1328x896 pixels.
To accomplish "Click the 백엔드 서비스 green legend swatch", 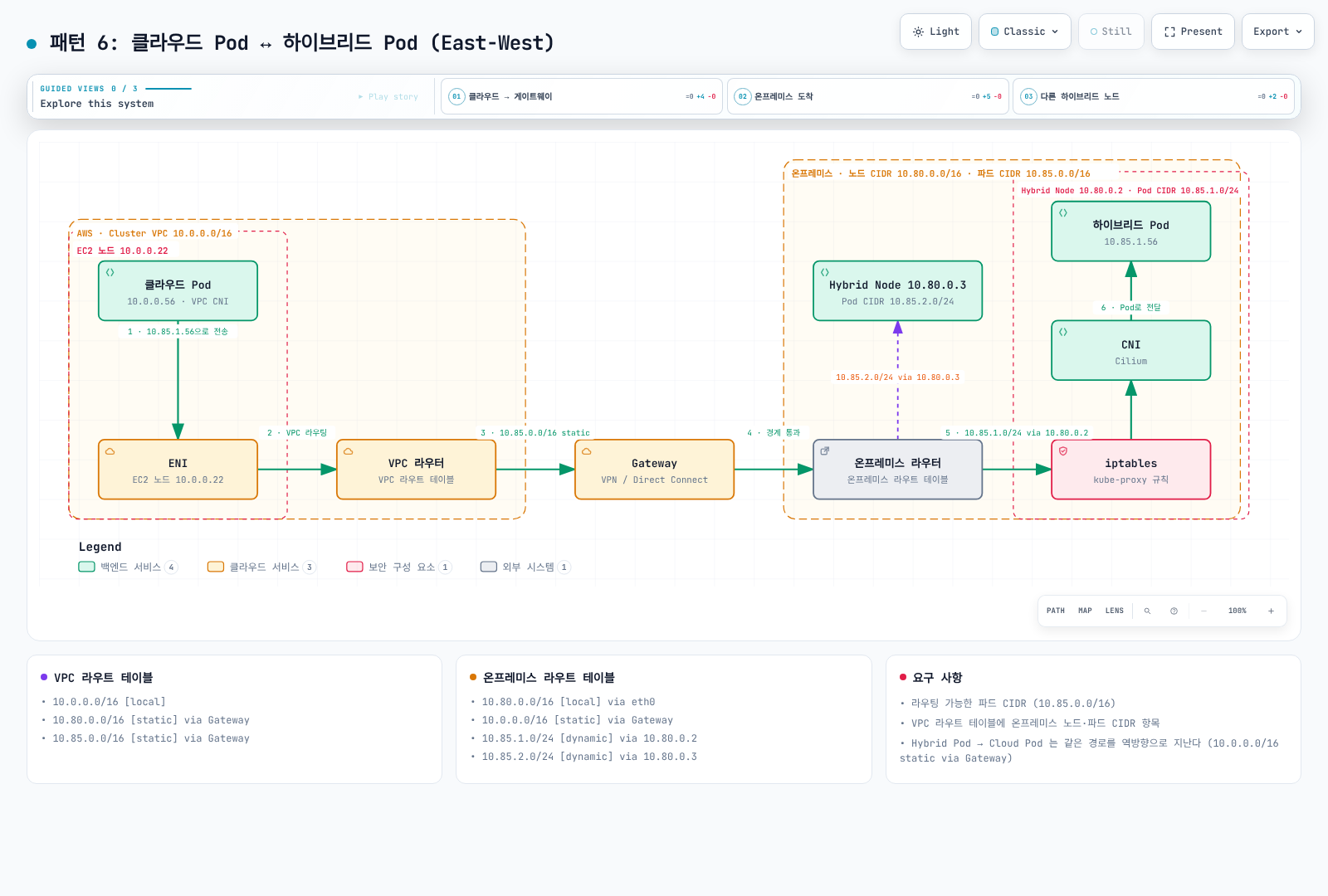I will [x=86, y=567].
